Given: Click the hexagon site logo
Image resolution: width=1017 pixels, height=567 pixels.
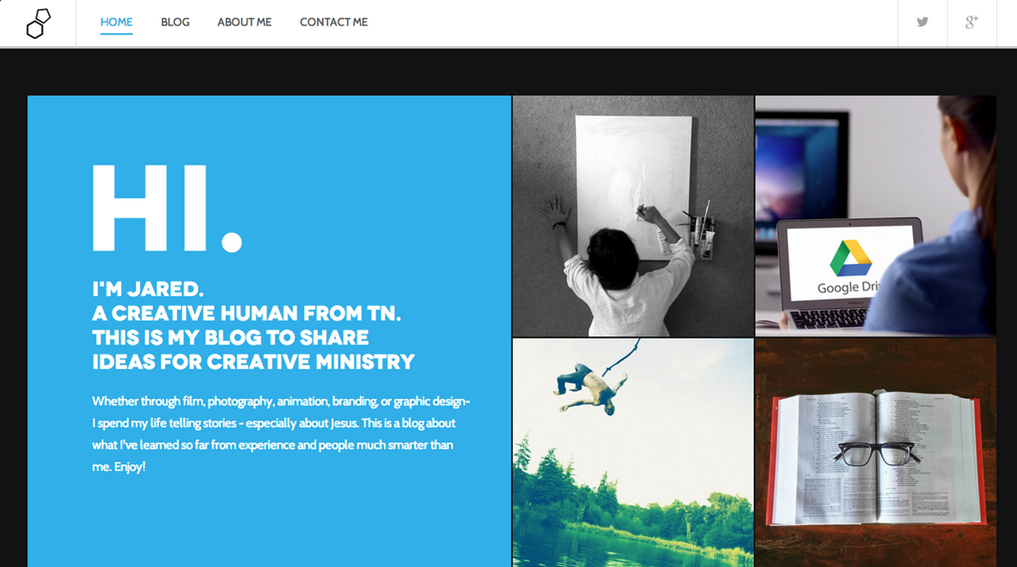Looking at the screenshot, I should click(x=38, y=23).
